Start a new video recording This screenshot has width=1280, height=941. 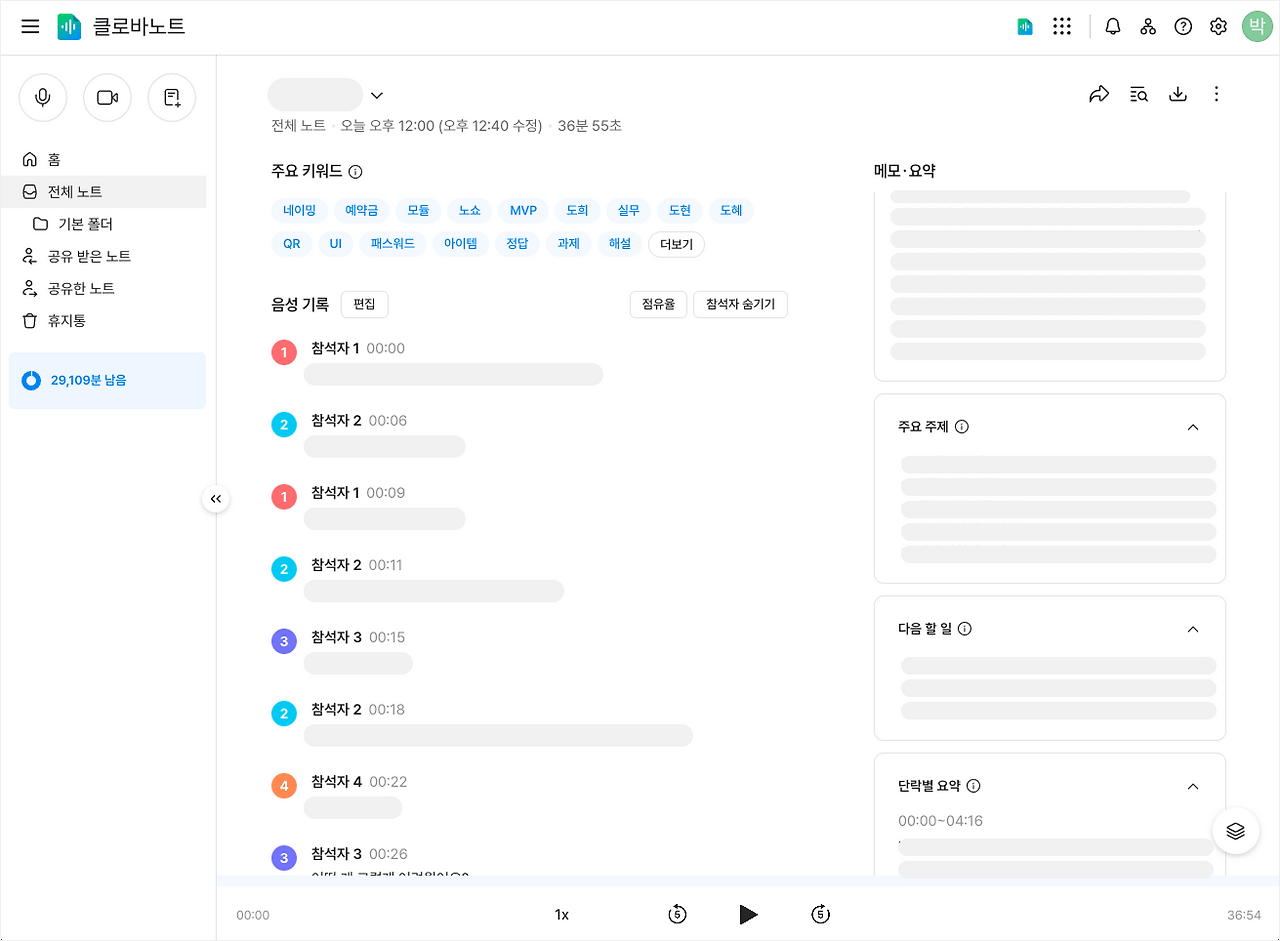click(107, 98)
